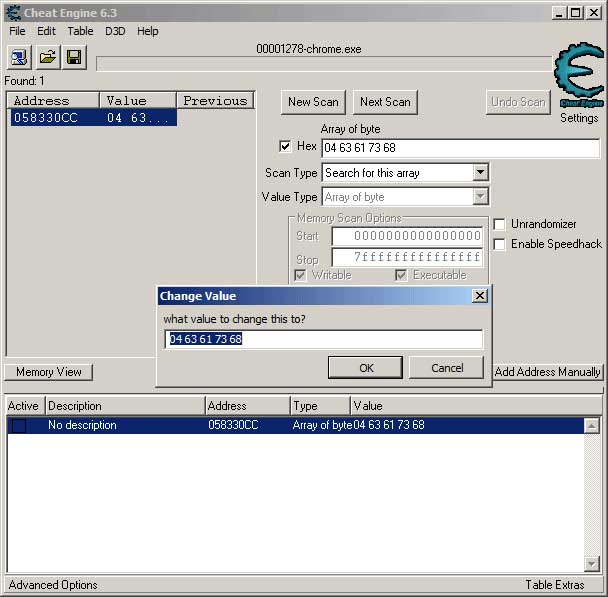This screenshot has height=597, width=608.
Task: Click address table scrollbar up arrow
Action: click(592, 426)
